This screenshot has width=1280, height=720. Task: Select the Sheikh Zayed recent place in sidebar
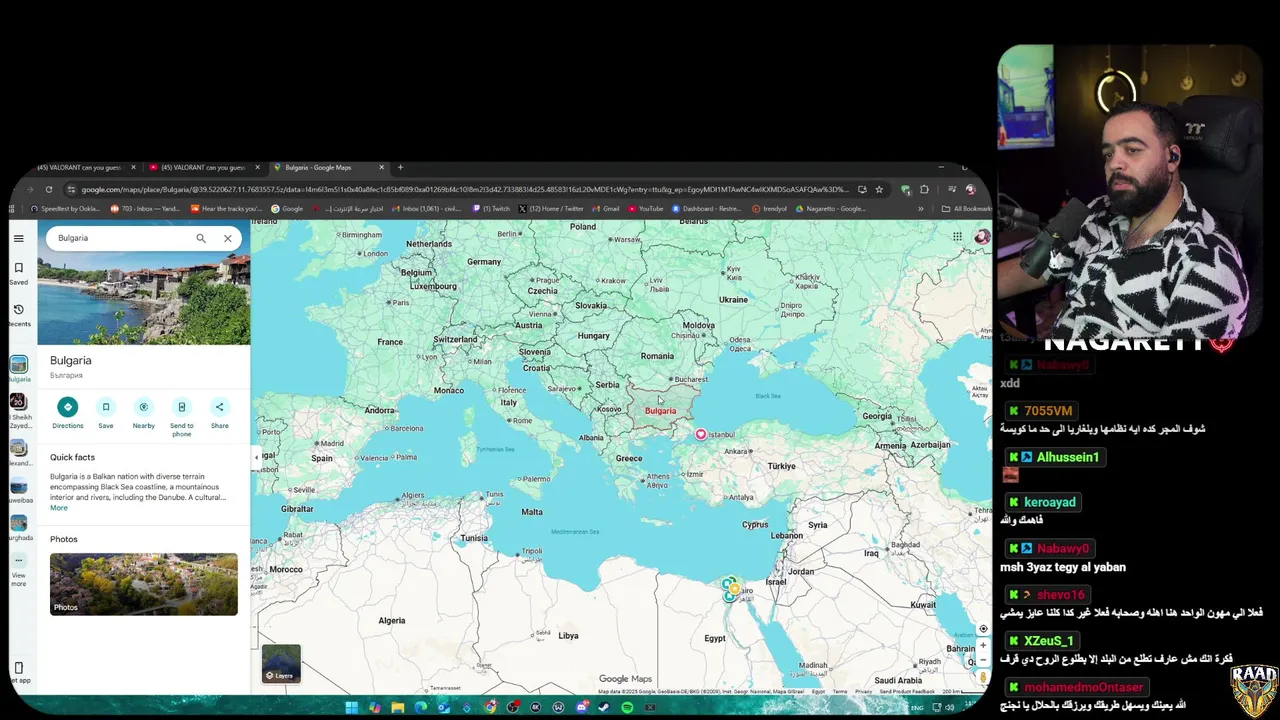[18, 408]
